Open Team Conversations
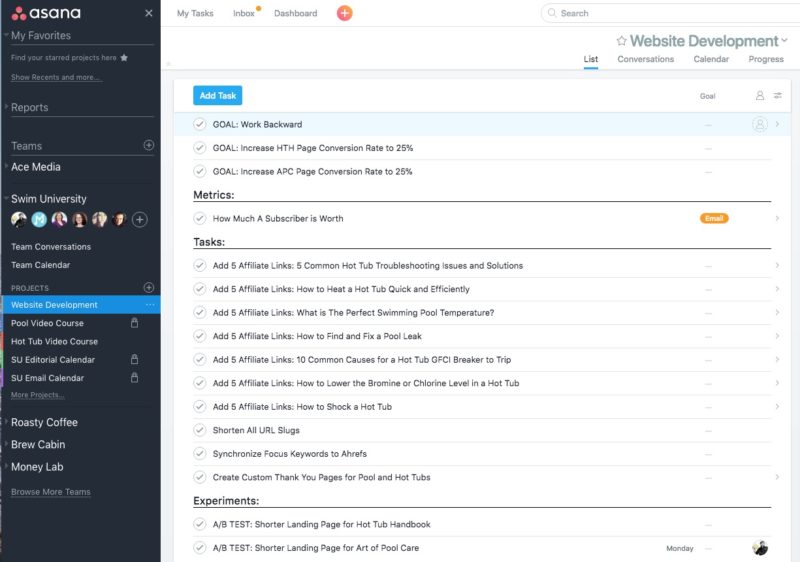Screen dimensions: 800x562 (51, 246)
